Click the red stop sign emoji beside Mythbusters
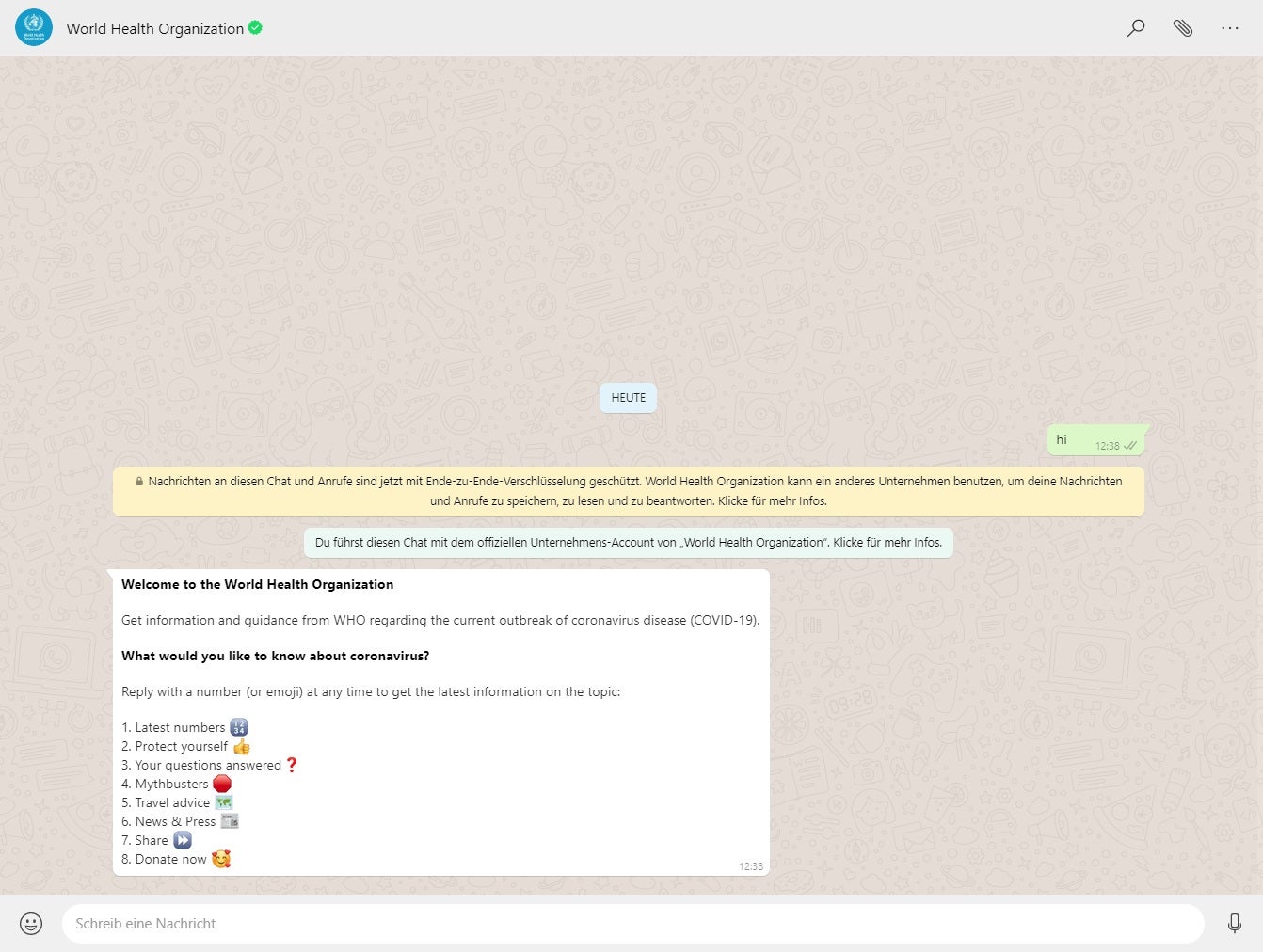1263x952 pixels. (x=222, y=784)
